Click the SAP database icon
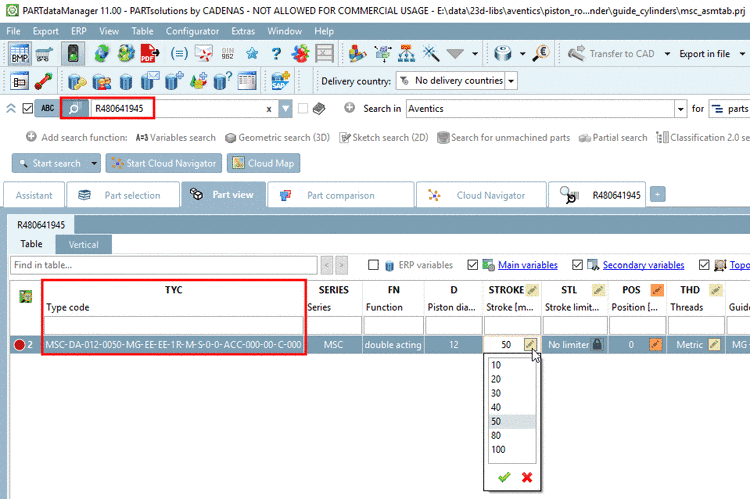The height and width of the screenshot is (499, 750). (280, 81)
